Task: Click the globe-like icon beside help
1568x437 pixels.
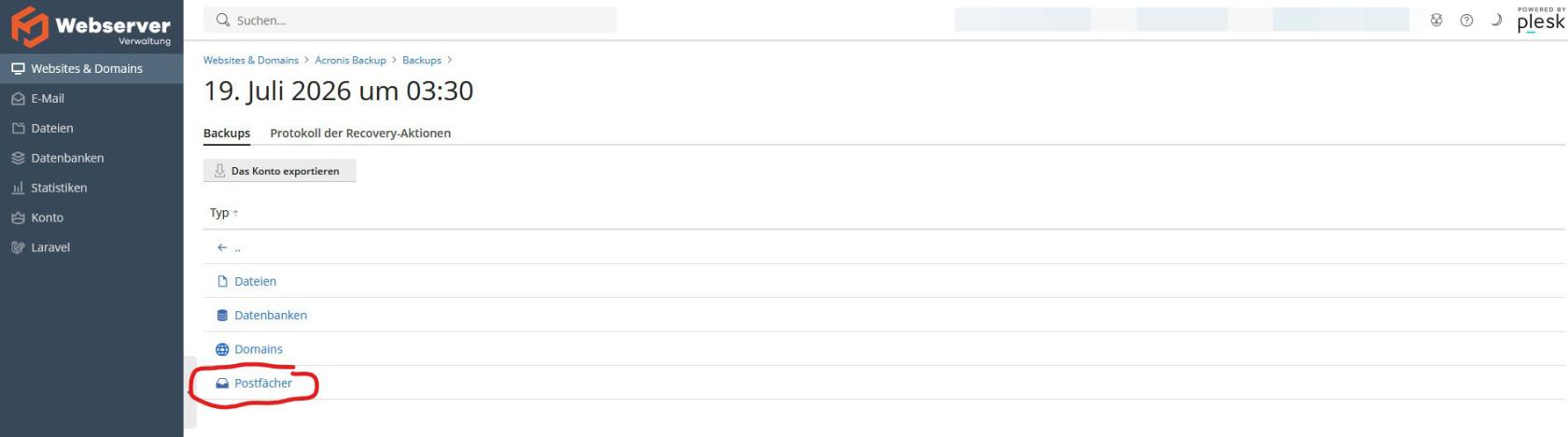Action: 1436,21
